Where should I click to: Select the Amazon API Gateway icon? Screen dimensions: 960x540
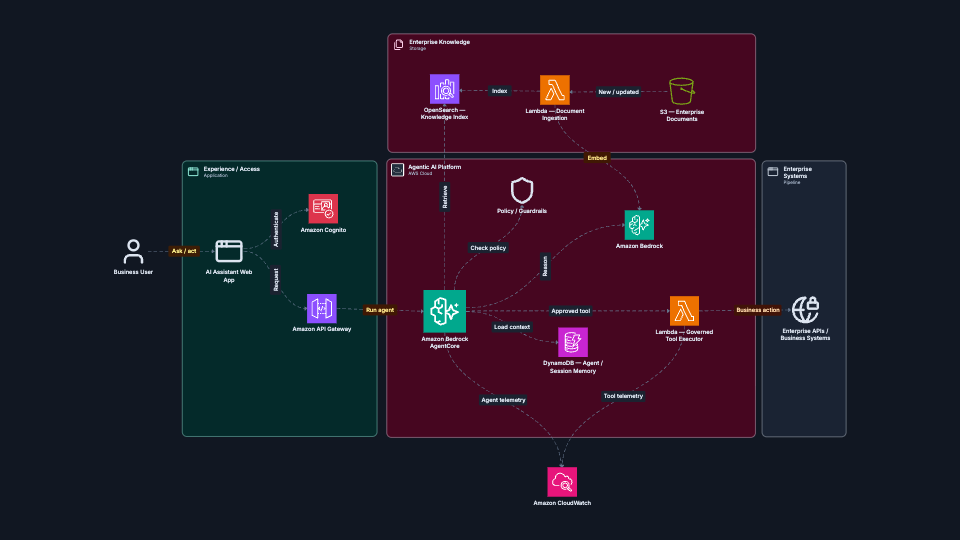pyautogui.click(x=321, y=309)
